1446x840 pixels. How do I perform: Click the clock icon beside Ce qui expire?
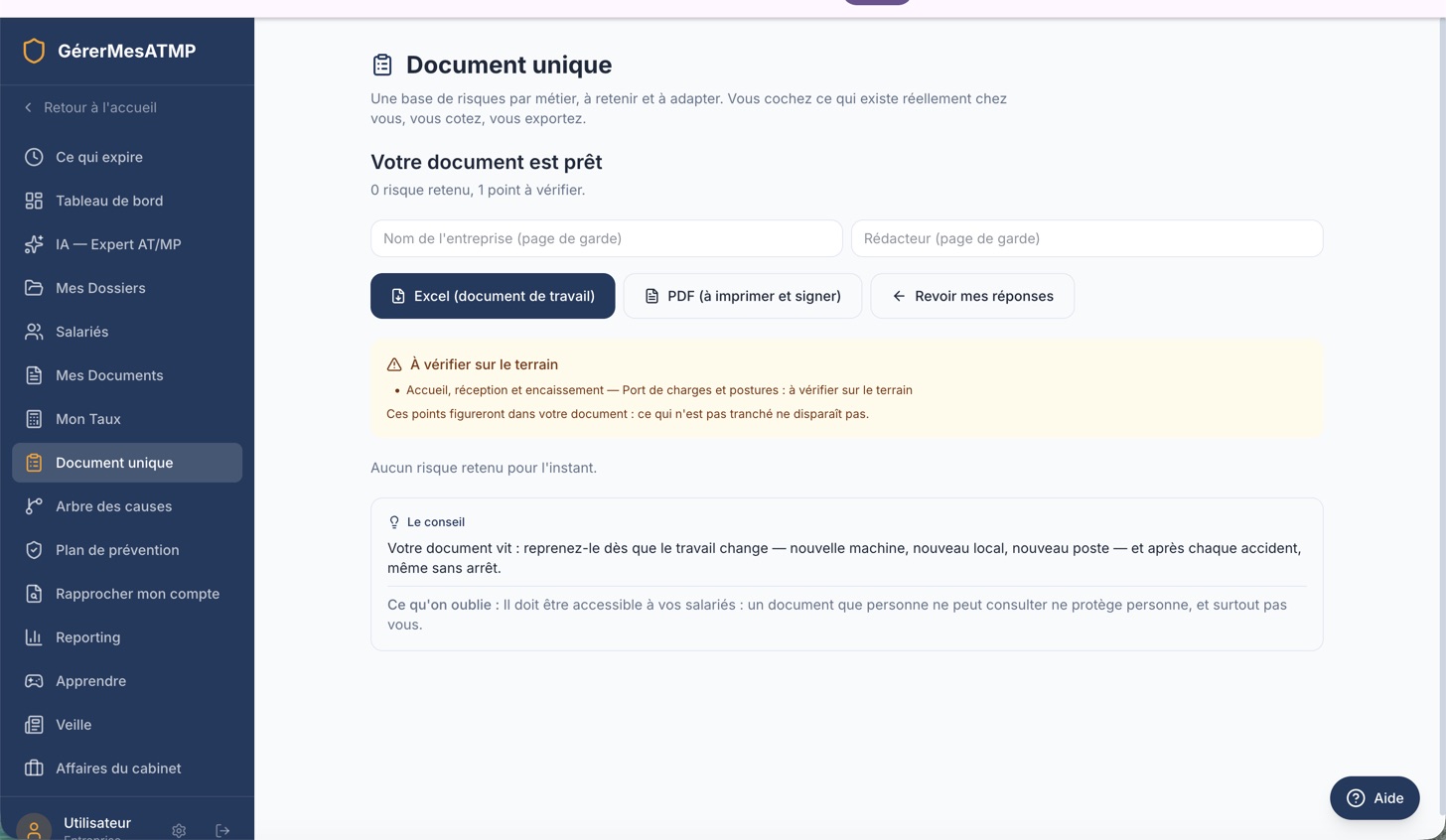coord(34,157)
